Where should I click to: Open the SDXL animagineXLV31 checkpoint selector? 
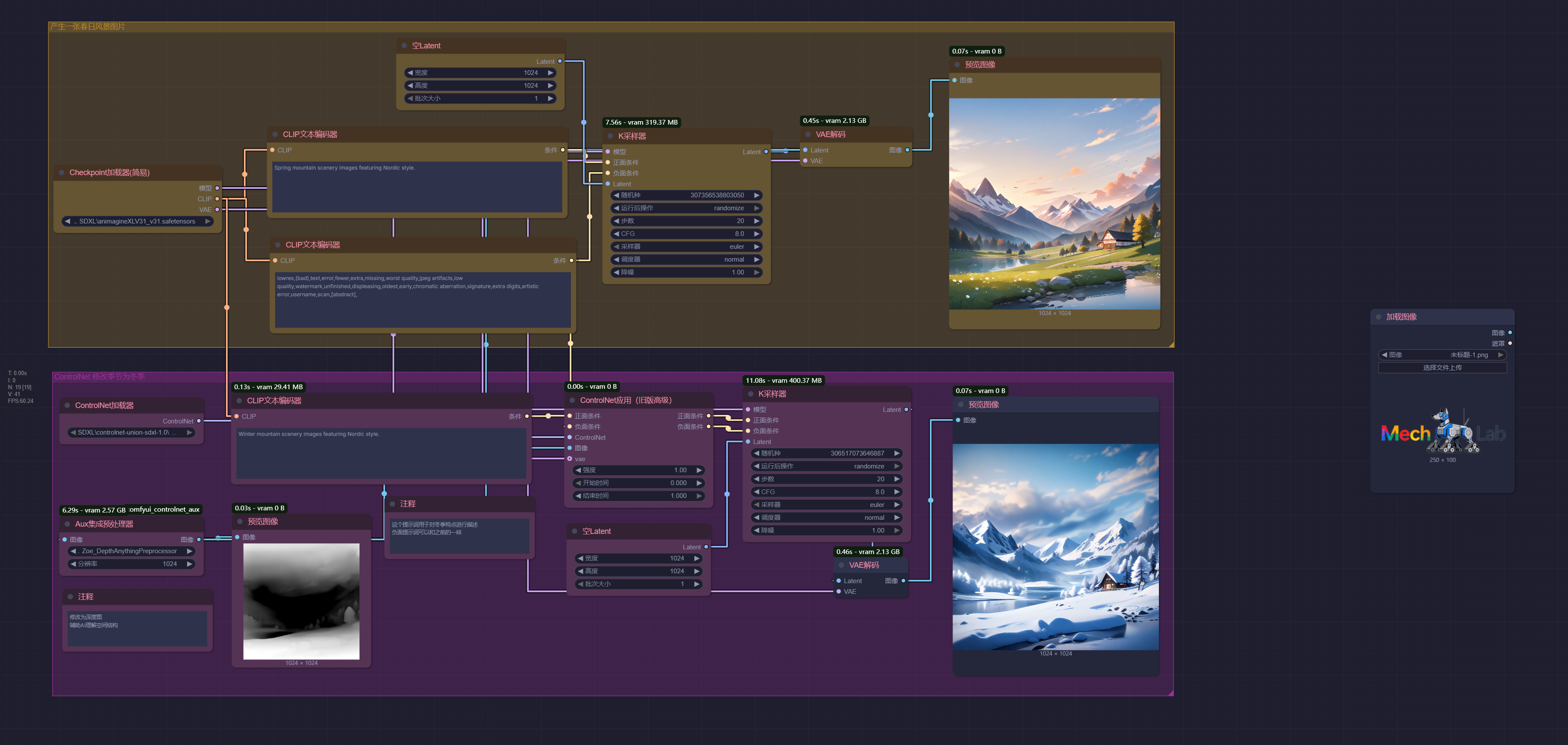(x=137, y=221)
